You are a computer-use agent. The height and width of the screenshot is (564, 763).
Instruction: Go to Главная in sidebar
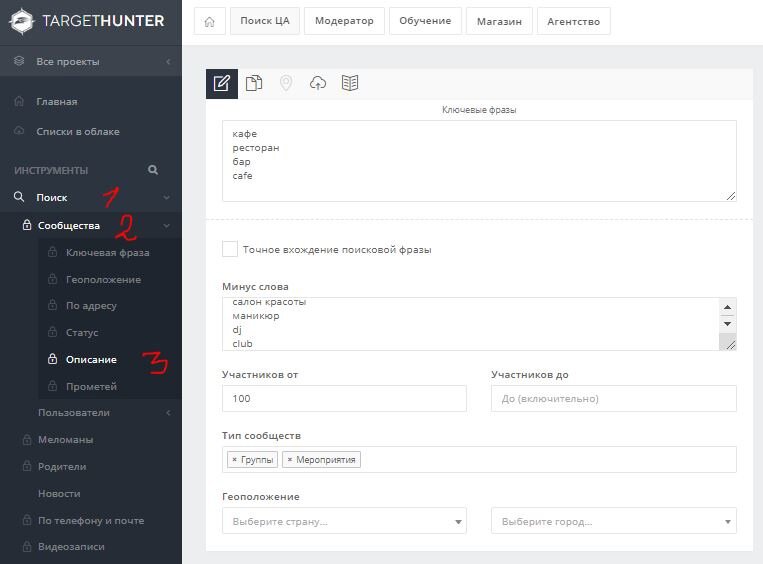[x=57, y=102]
